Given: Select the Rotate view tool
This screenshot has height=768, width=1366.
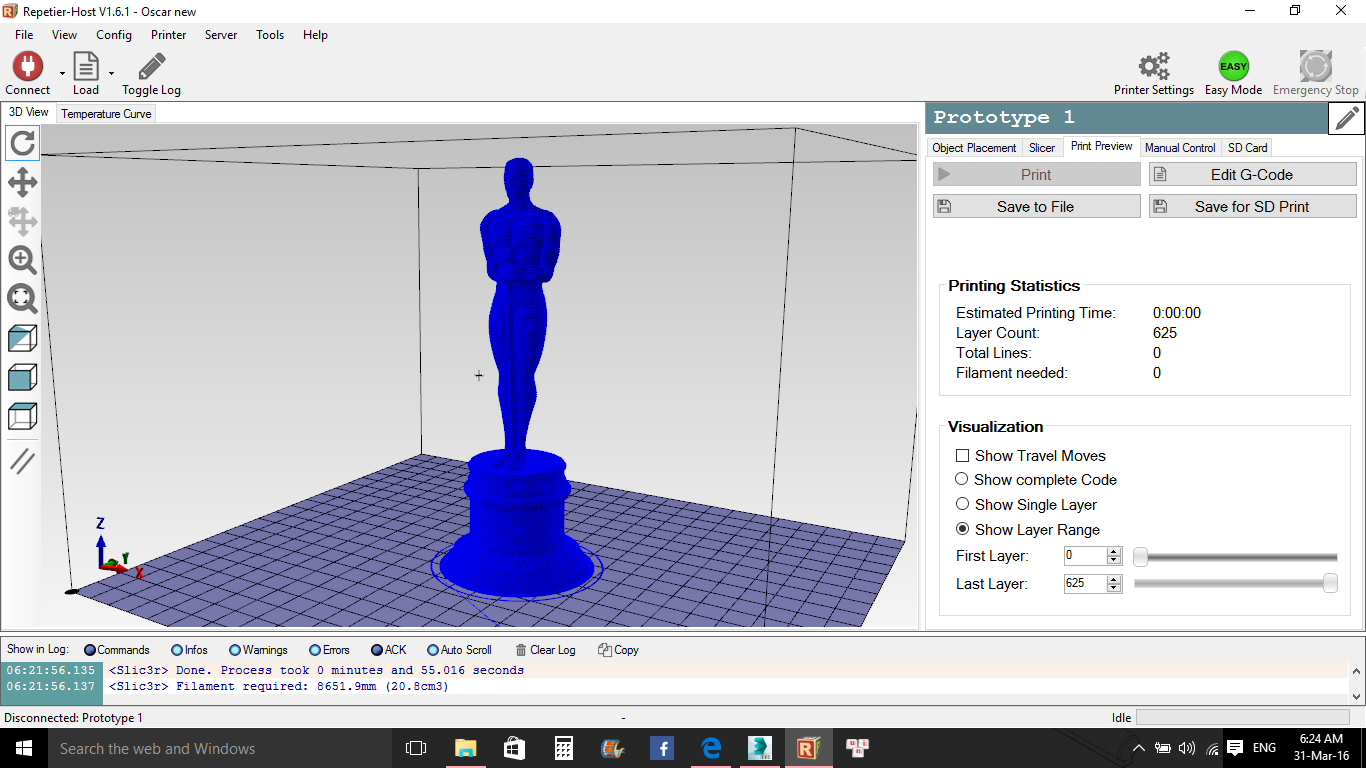Looking at the screenshot, I should click(22, 143).
